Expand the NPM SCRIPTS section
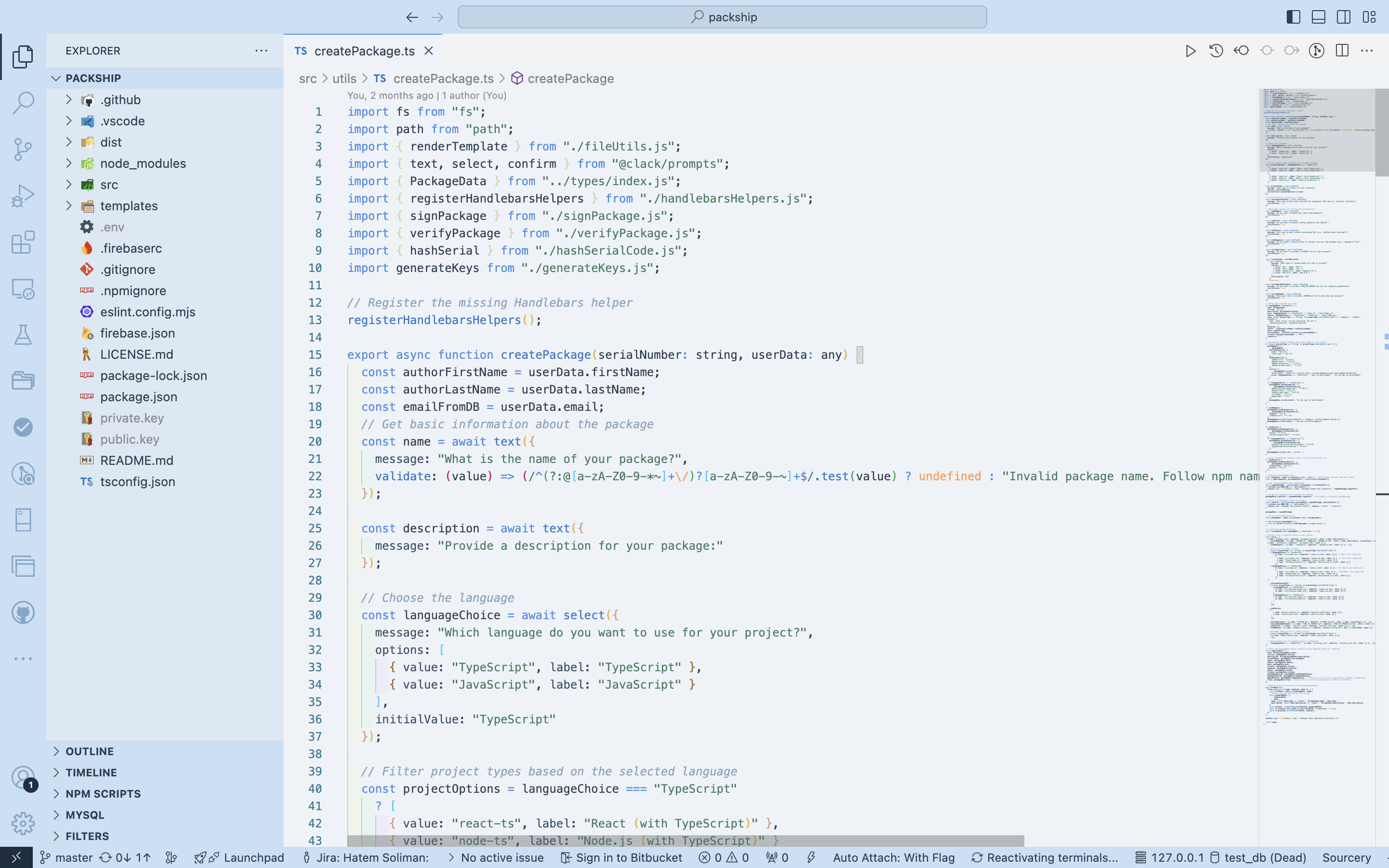The height and width of the screenshot is (868, 1389). (165, 794)
